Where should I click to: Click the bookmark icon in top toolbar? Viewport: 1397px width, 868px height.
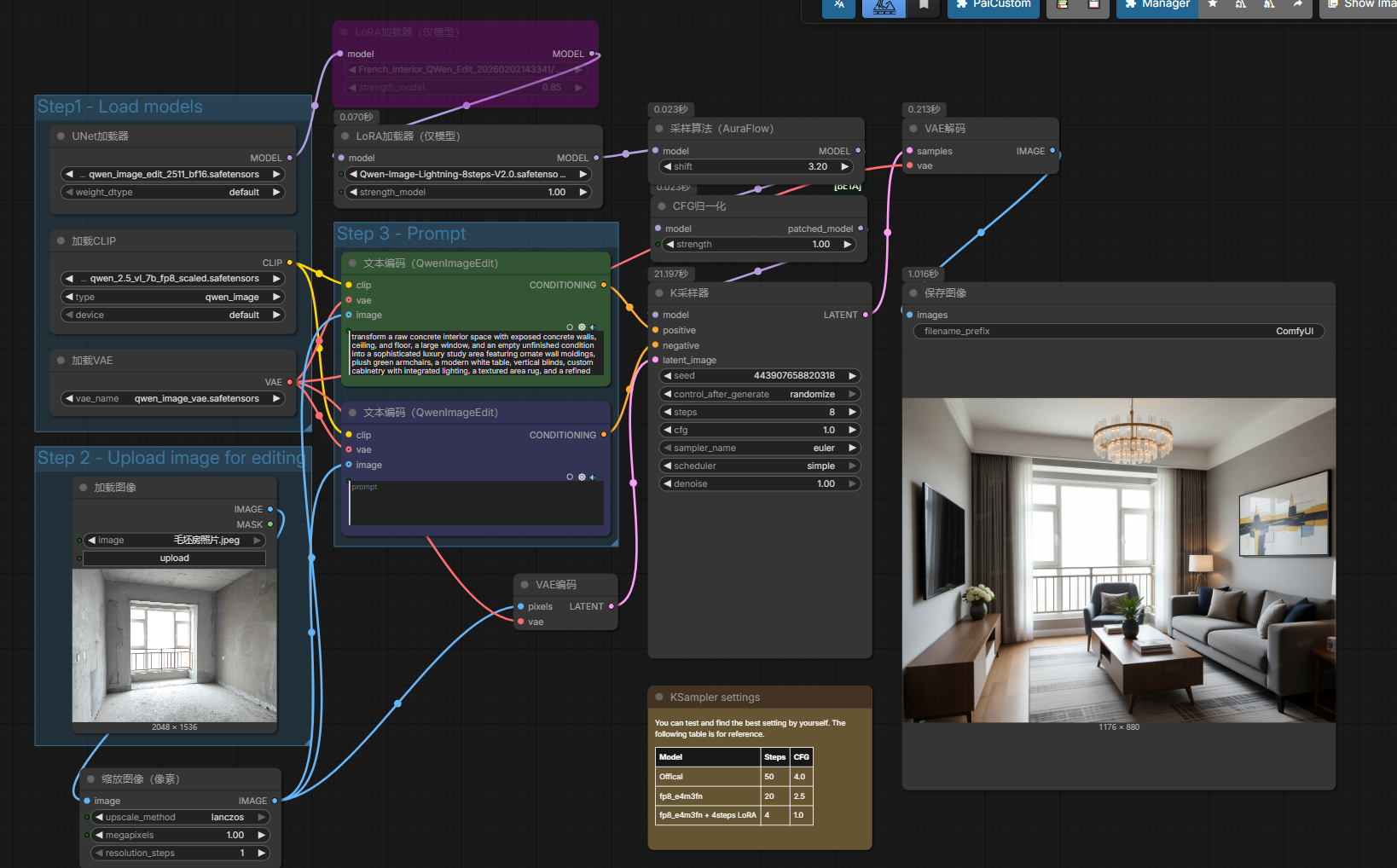(x=924, y=5)
